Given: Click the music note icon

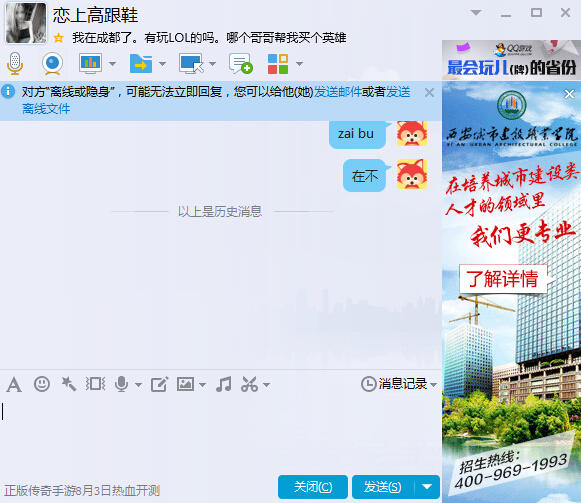Looking at the screenshot, I should [224, 384].
